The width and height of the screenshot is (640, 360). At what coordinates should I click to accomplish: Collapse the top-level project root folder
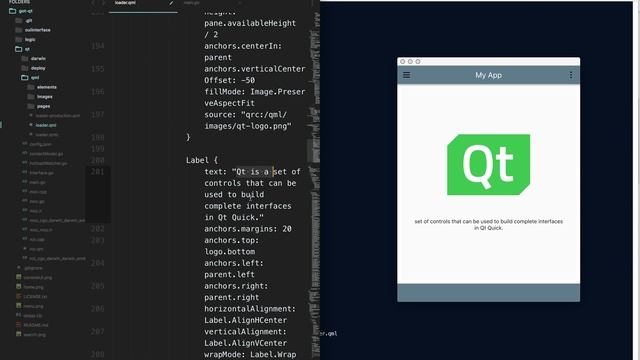point(25,11)
